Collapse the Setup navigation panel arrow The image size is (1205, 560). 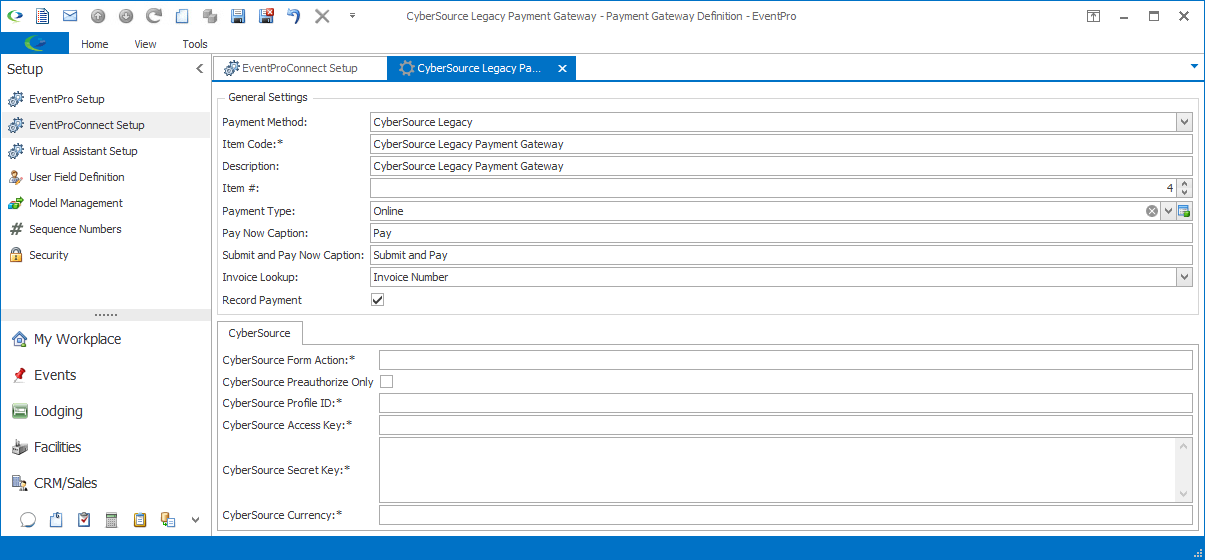(199, 69)
